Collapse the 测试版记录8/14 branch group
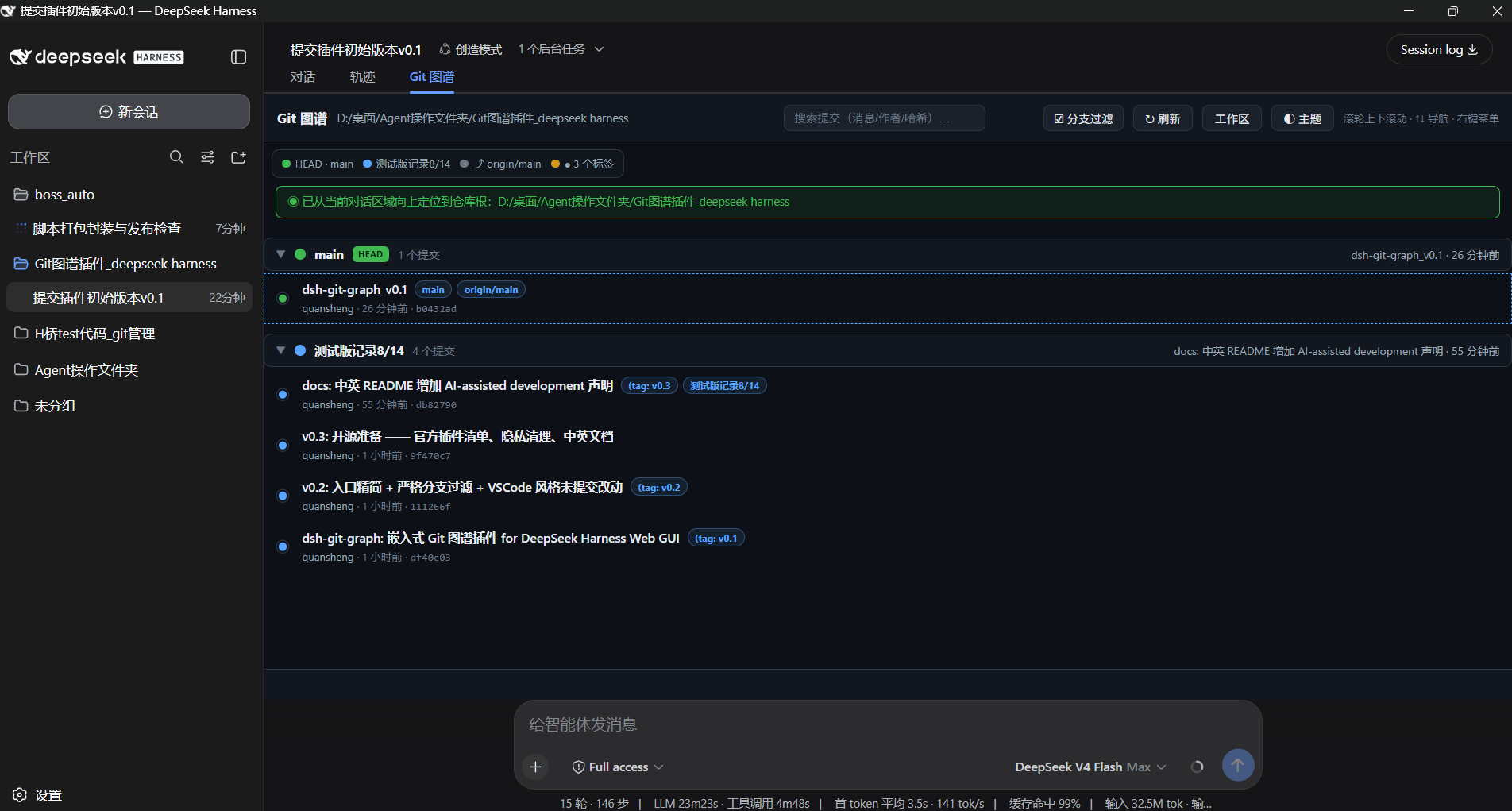Image resolution: width=1512 pixels, height=811 pixels. [280, 350]
